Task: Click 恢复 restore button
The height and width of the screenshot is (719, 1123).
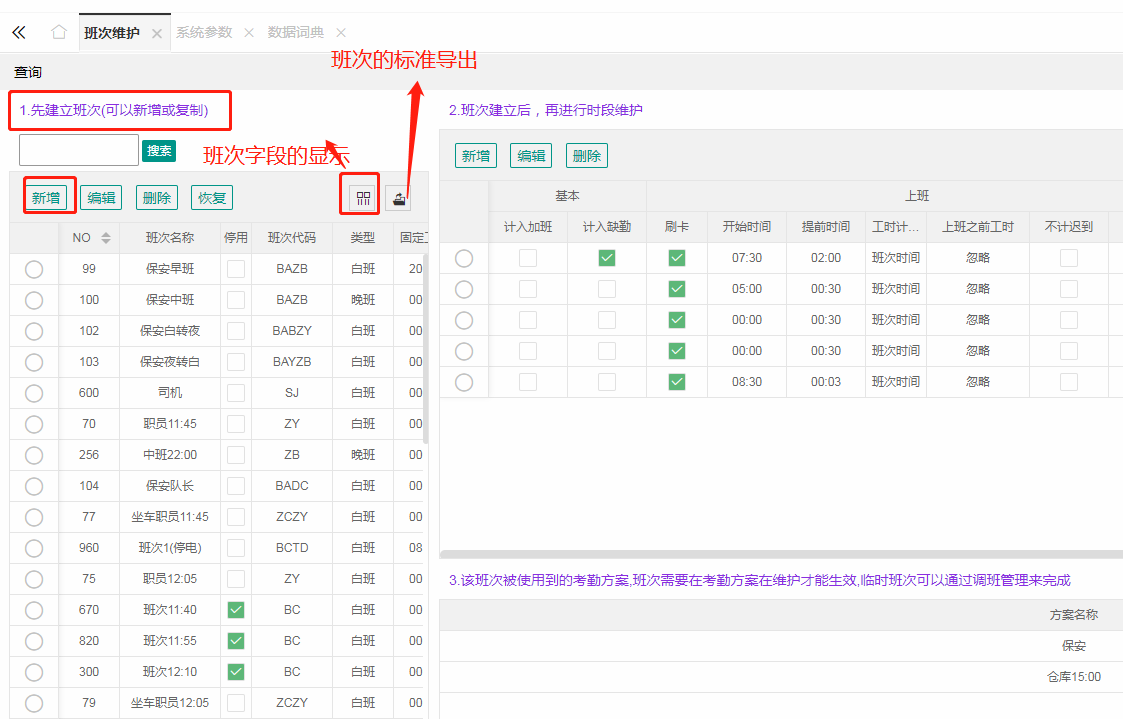Action: (x=212, y=198)
